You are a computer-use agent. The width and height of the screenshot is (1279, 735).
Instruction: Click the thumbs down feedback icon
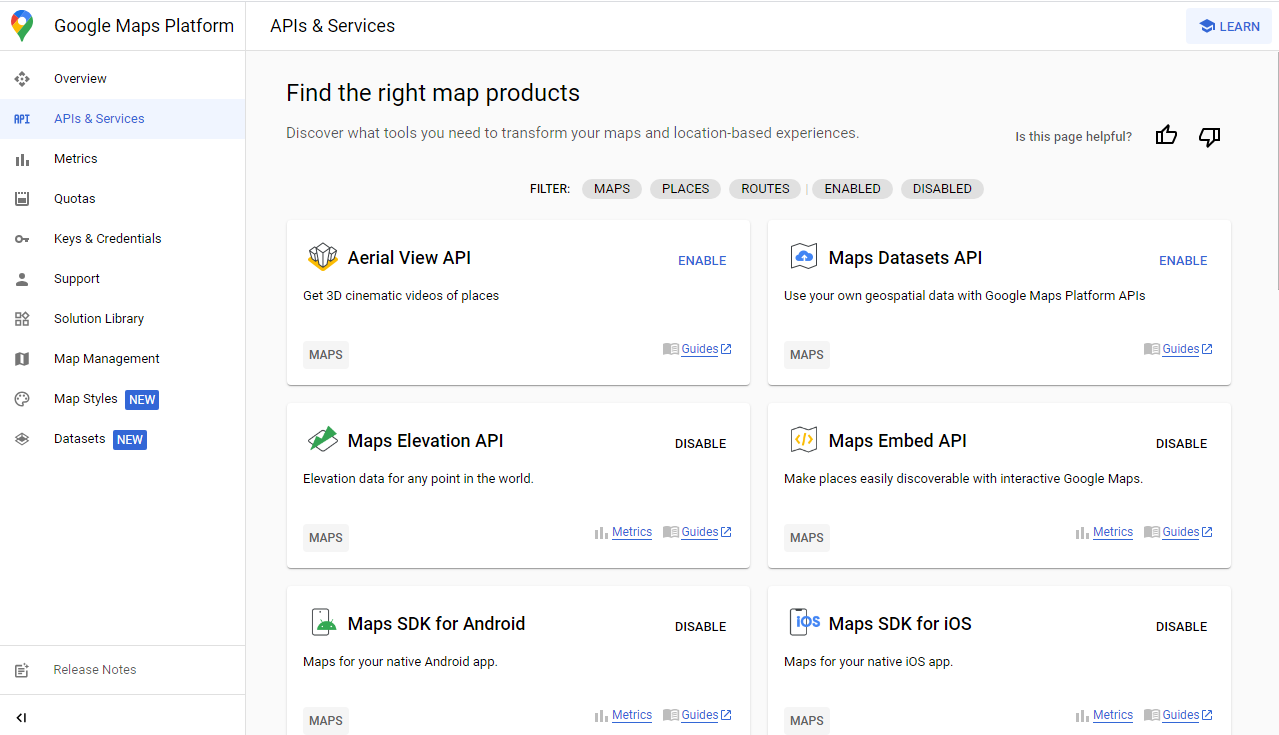(1210, 137)
